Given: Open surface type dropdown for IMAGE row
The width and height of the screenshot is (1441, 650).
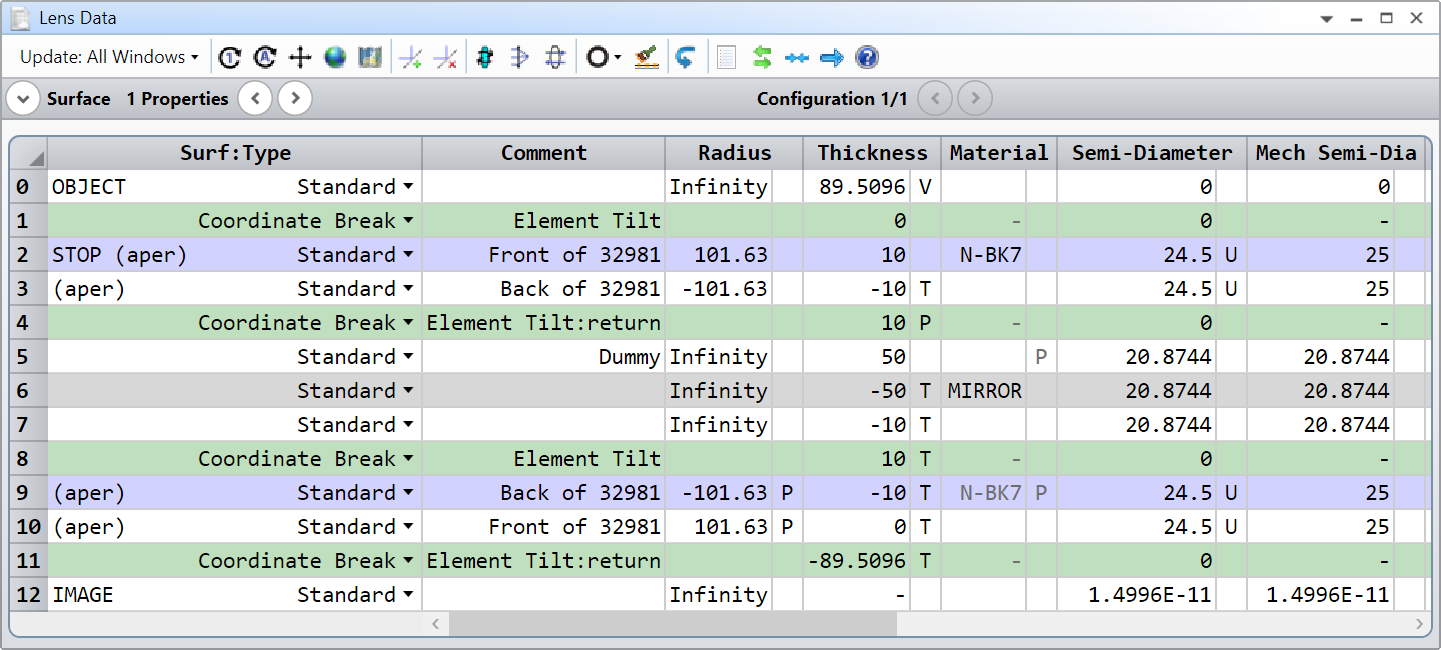Looking at the screenshot, I should tap(408, 595).
